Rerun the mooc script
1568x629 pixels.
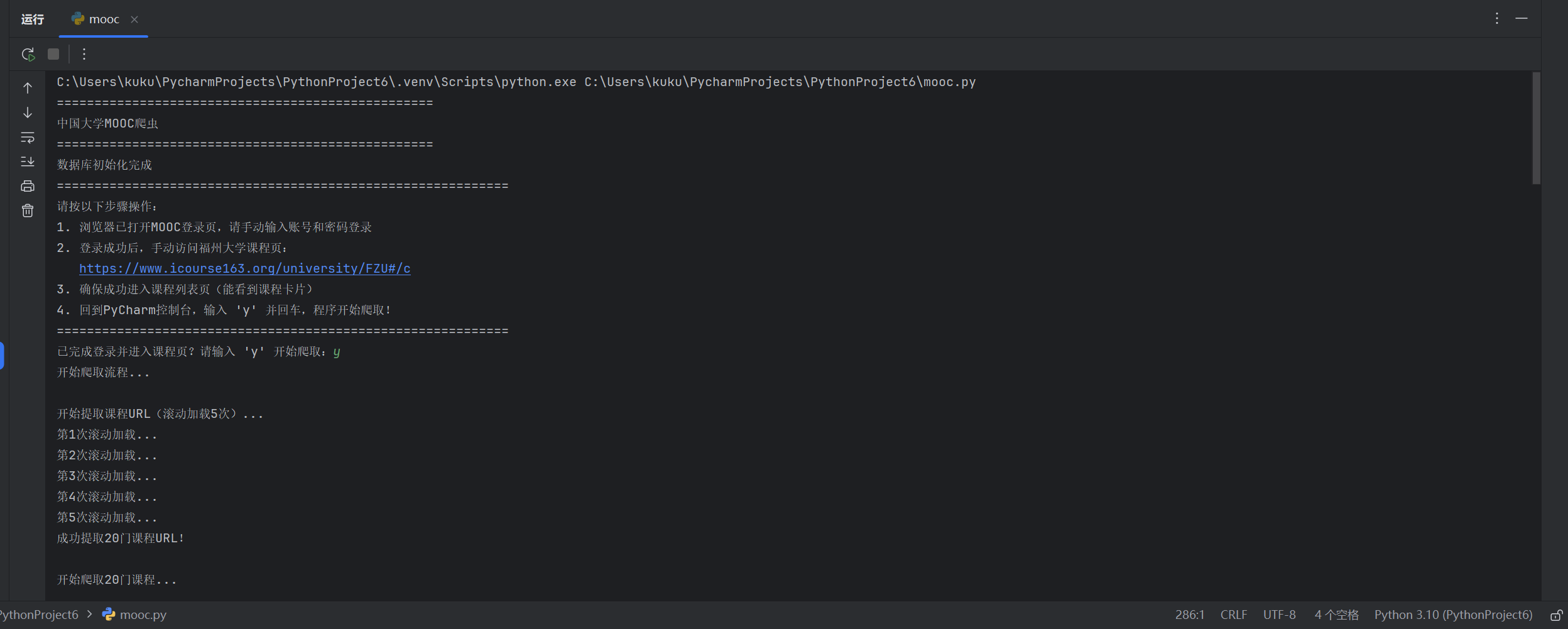28,55
